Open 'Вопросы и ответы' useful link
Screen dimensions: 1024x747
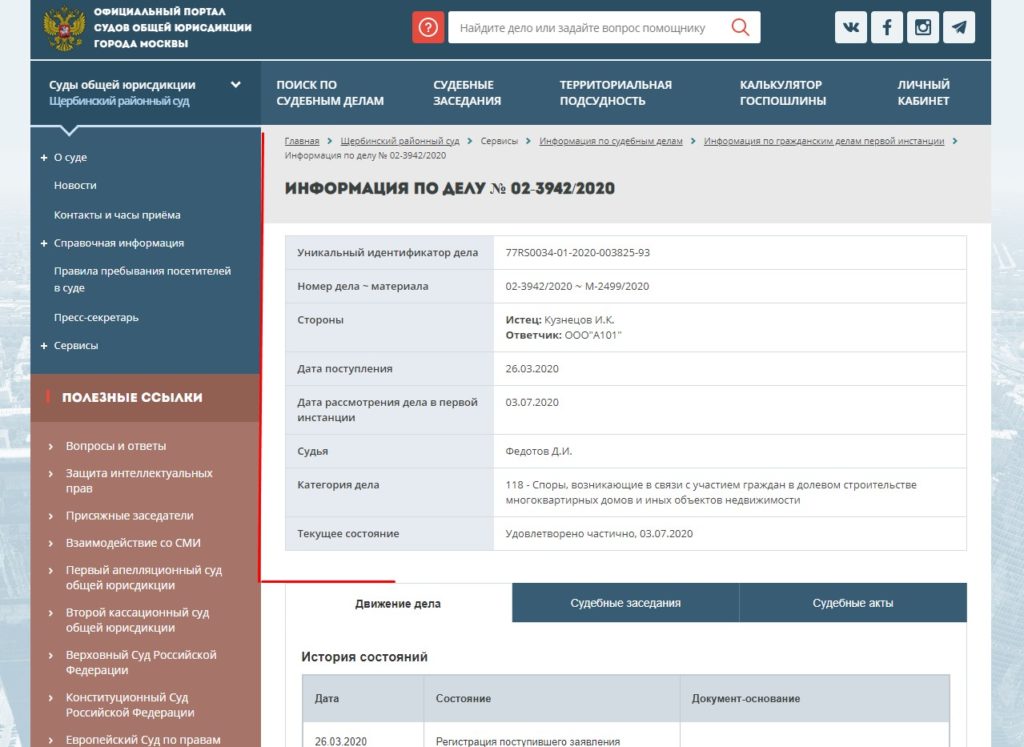[116, 446]
